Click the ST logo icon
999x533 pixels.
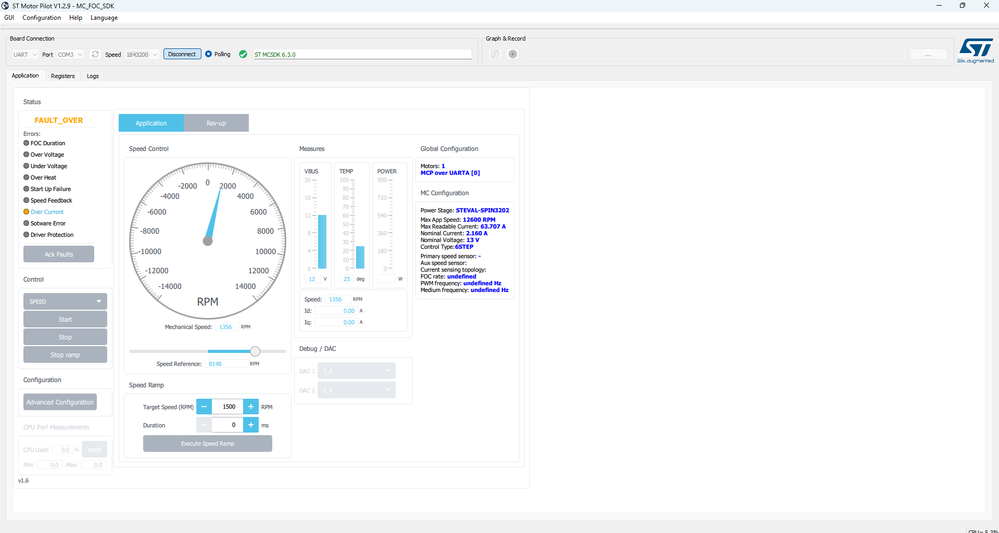[x=975, y=50]
